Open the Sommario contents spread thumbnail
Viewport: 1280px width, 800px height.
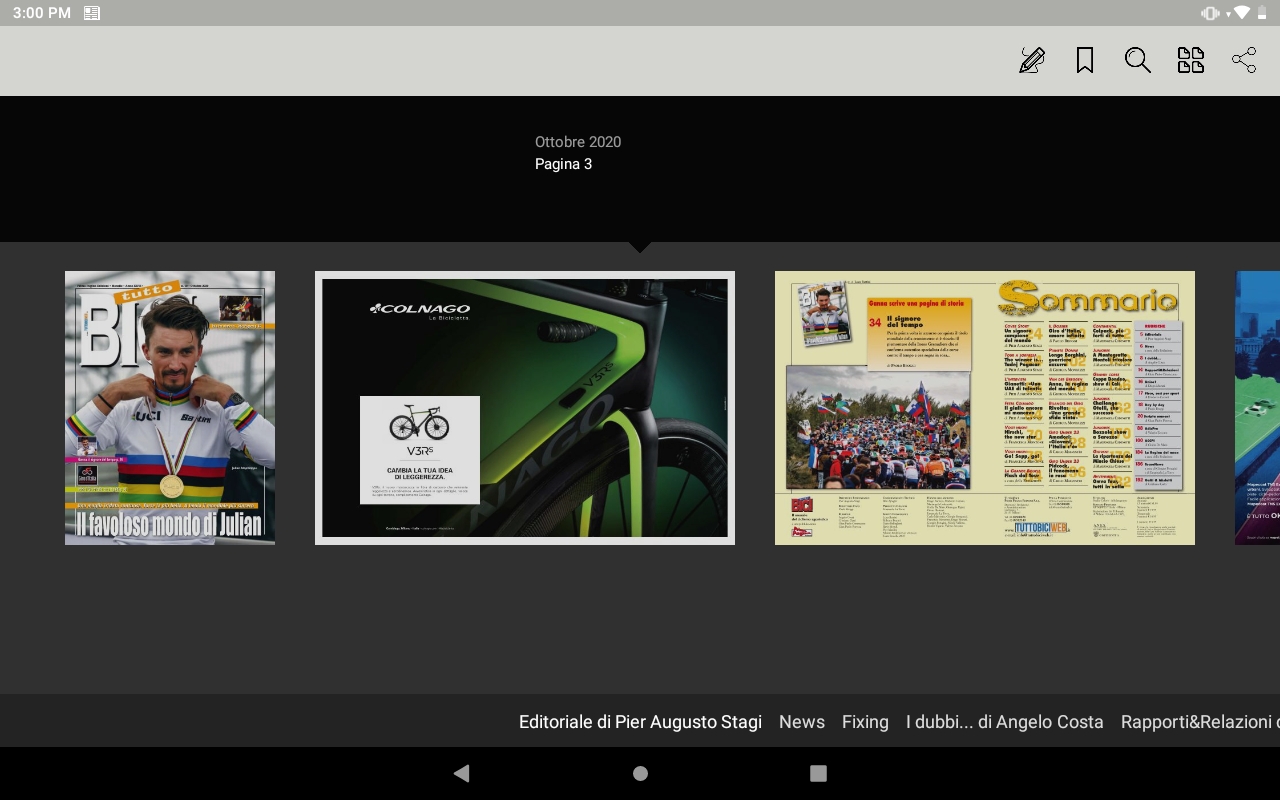[985, 408]
